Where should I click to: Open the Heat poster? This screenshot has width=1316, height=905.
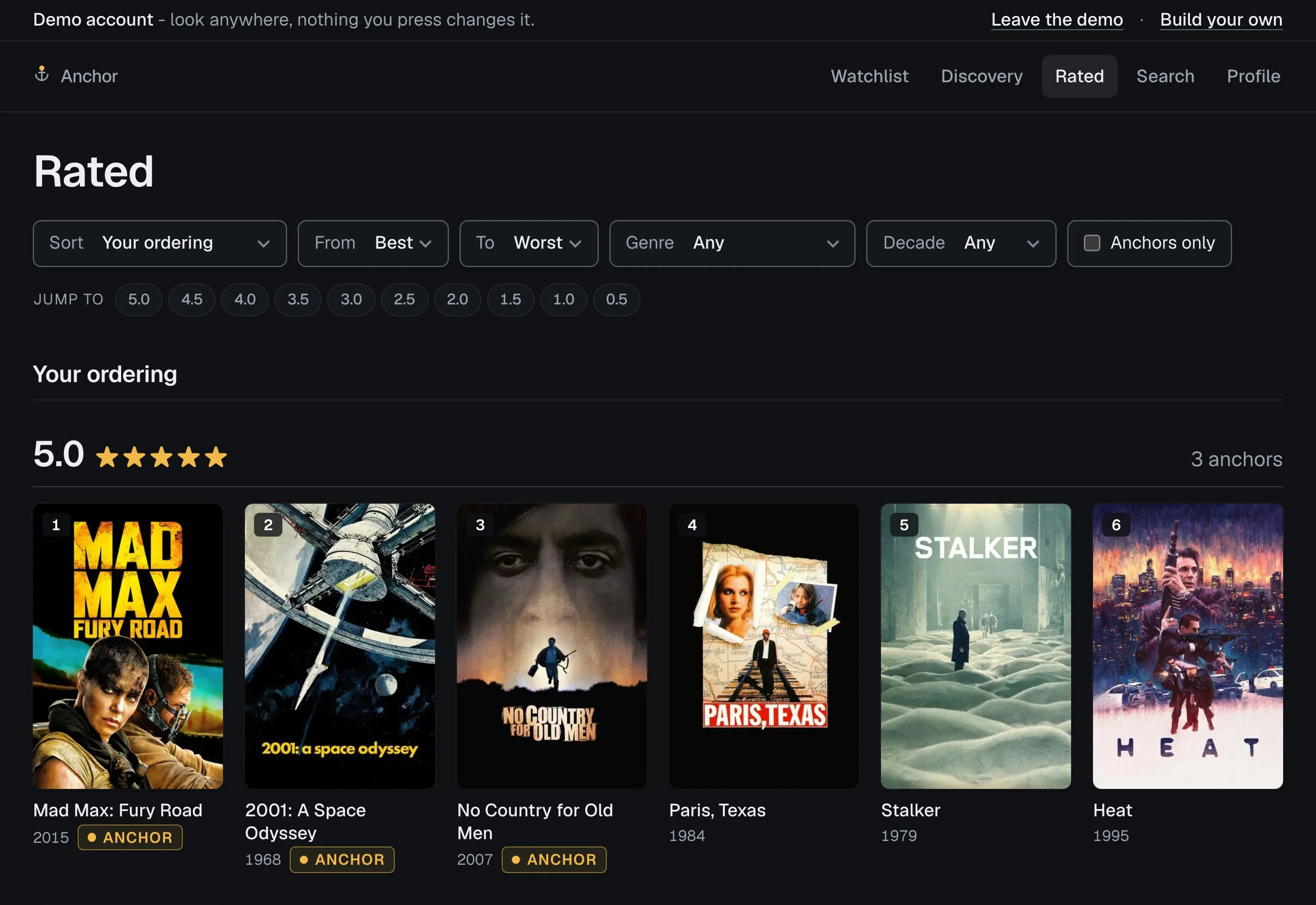coord(1187,646)
